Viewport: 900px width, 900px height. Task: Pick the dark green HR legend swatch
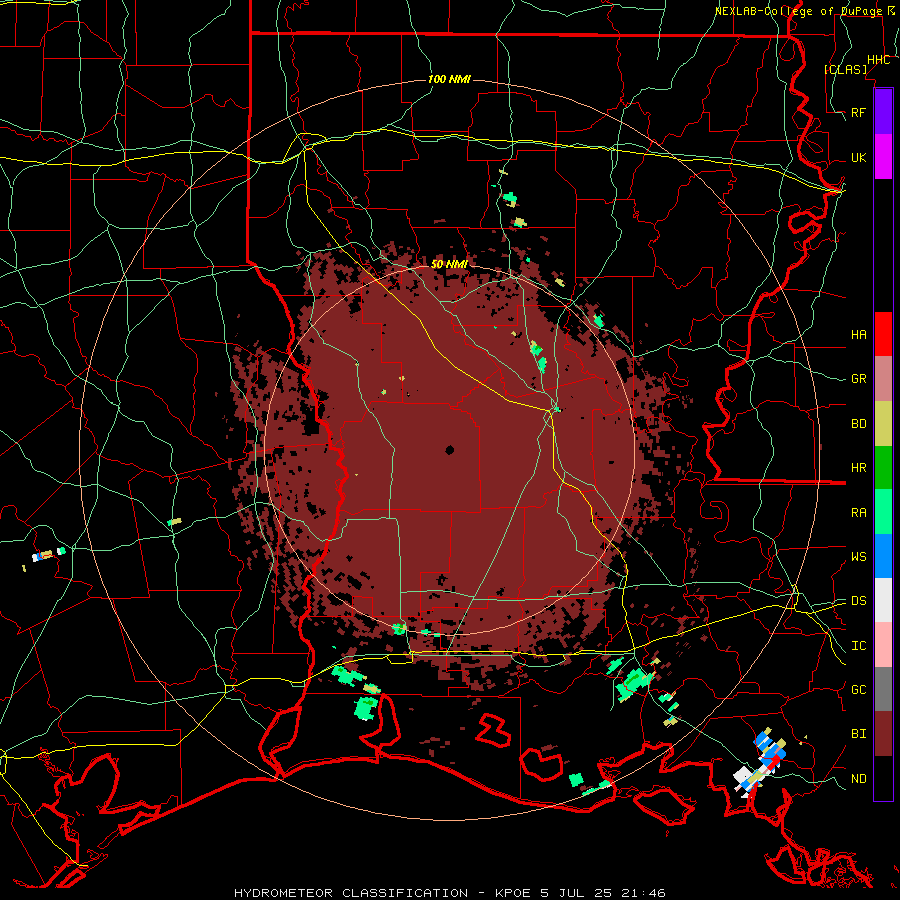click(883, 468)
